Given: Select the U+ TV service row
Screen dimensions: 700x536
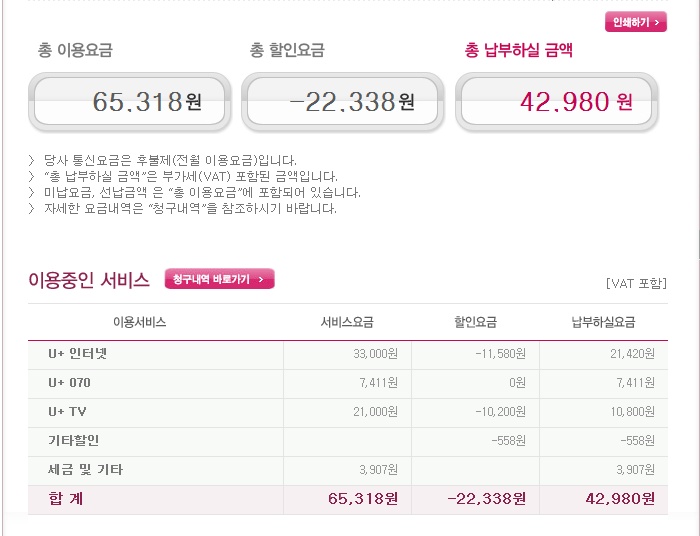Looking at the screenshot, I should coord(348,413).
